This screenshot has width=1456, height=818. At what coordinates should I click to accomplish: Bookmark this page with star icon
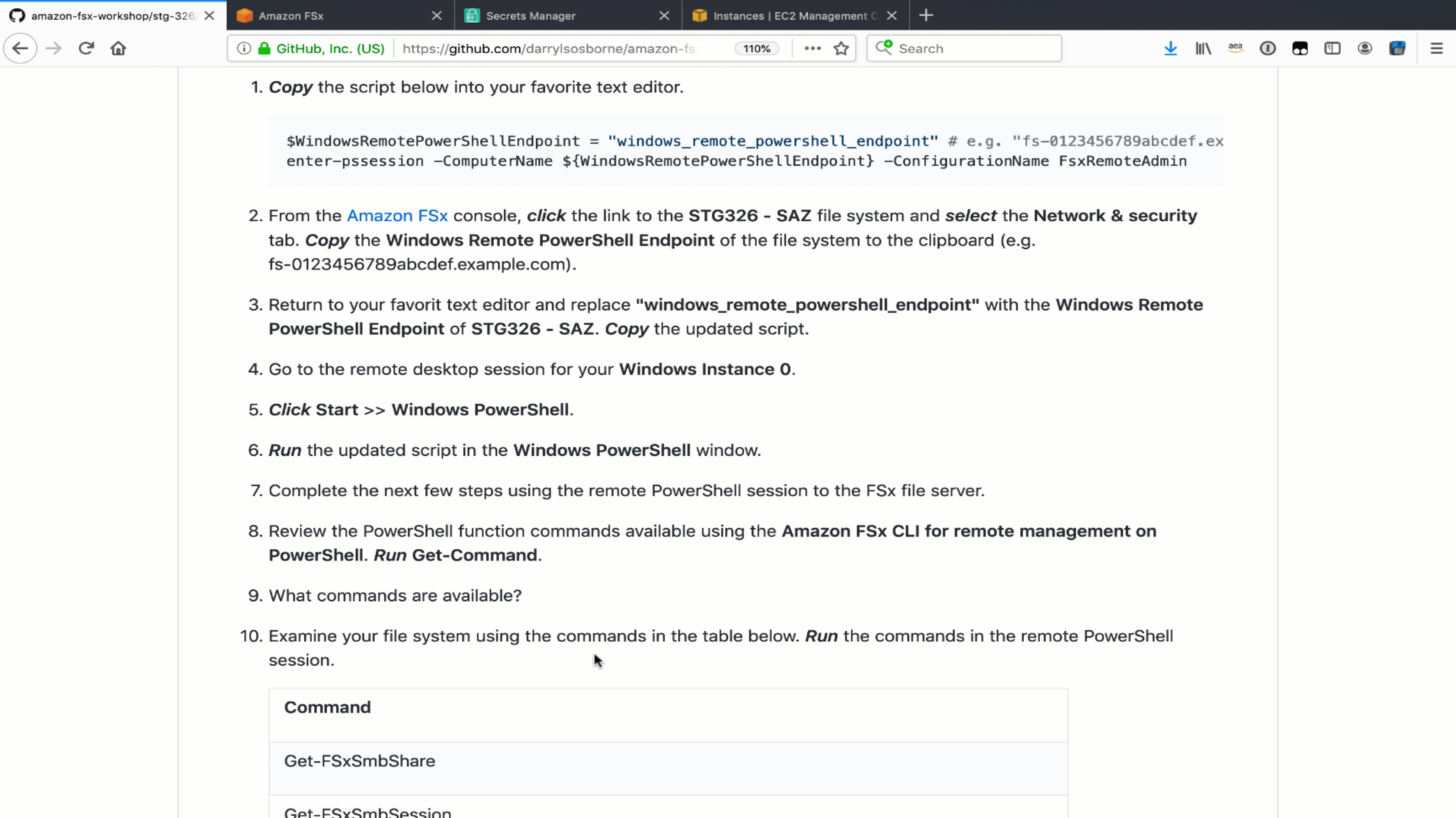click(x=841, y=49)
